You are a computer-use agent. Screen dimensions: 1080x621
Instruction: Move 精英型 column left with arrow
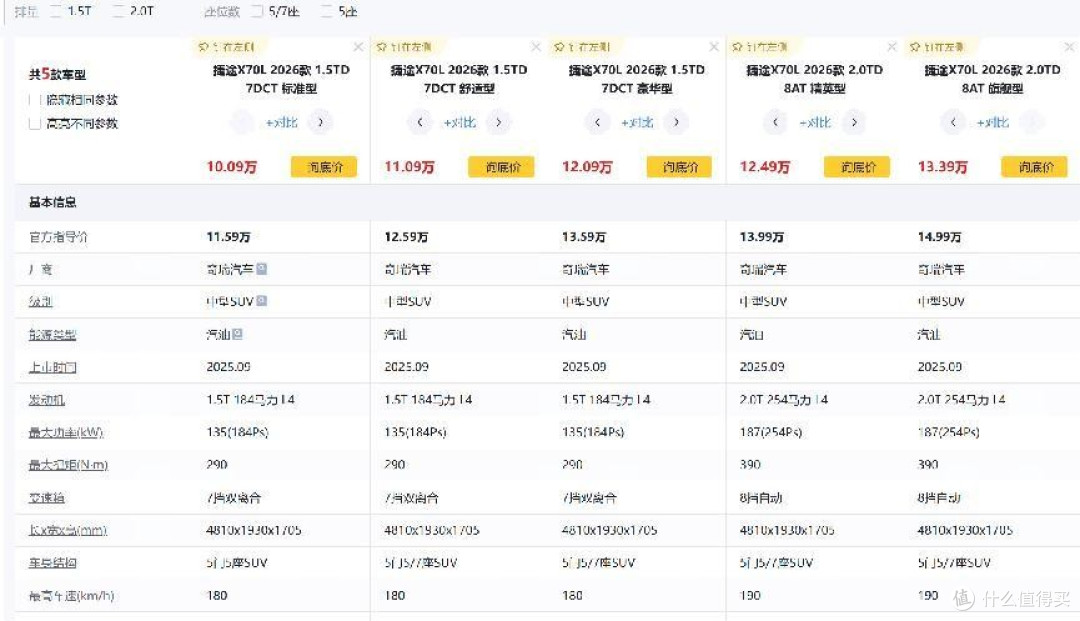tap(775, 123)
